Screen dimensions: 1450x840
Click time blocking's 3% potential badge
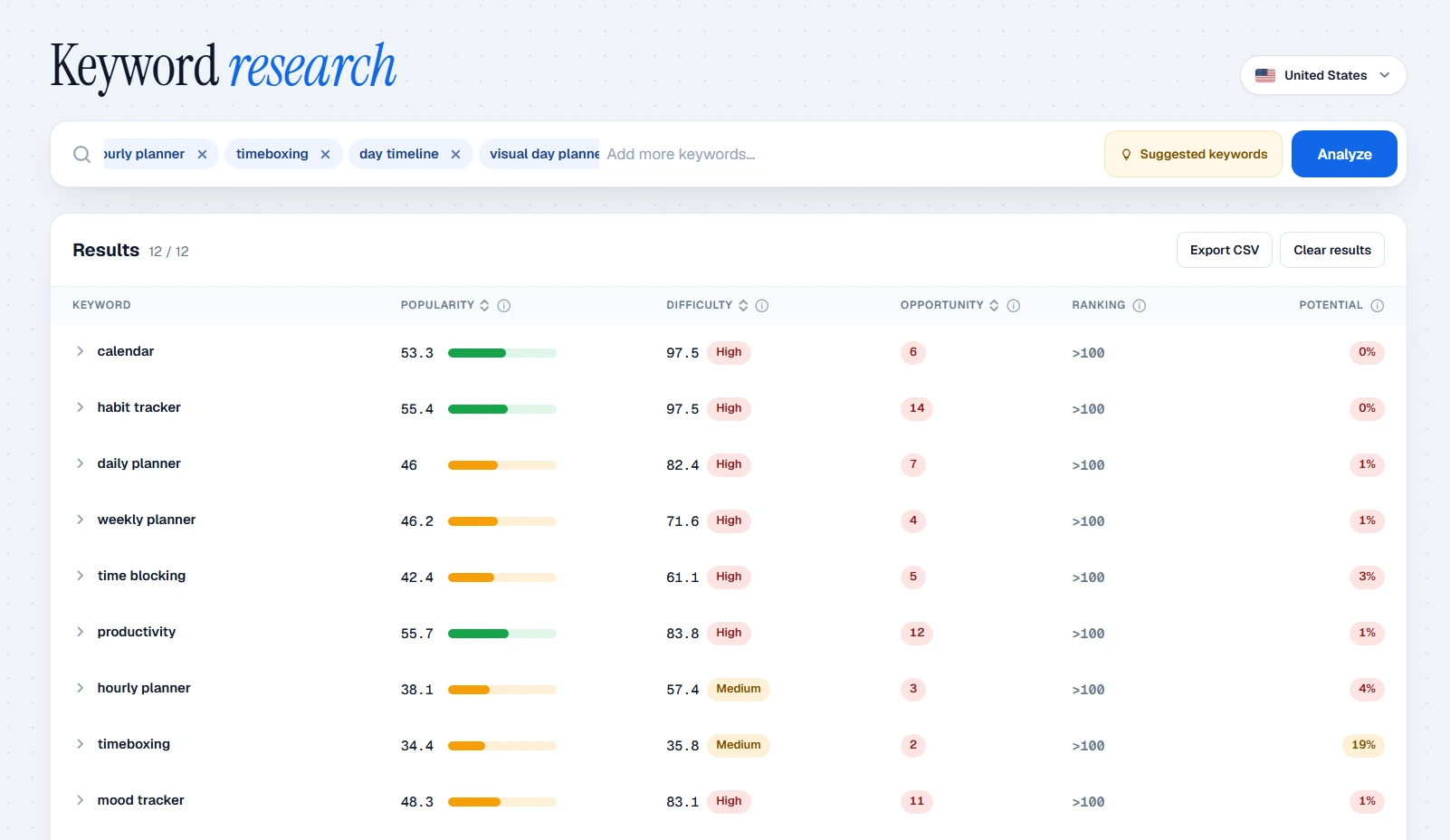pyautogui.click(x=1367, y=577)
